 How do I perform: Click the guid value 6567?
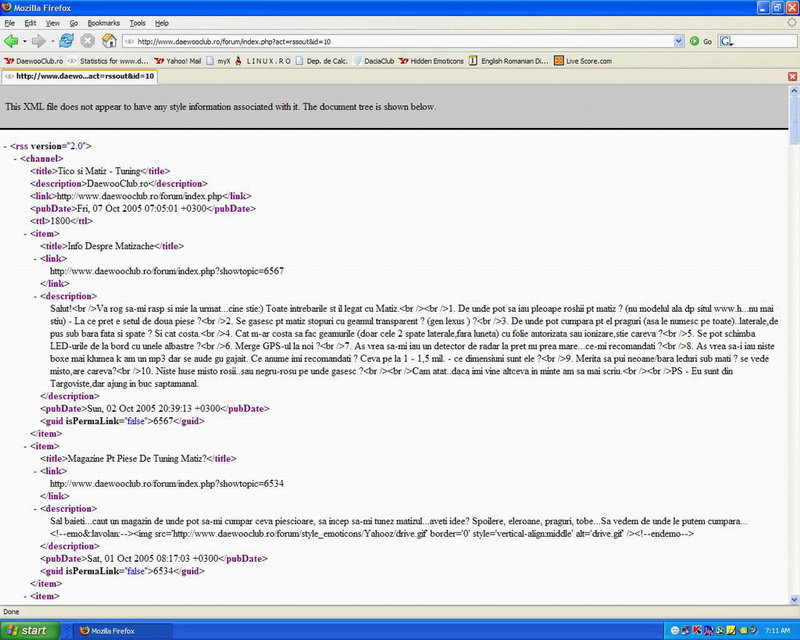tap(163, 421)
